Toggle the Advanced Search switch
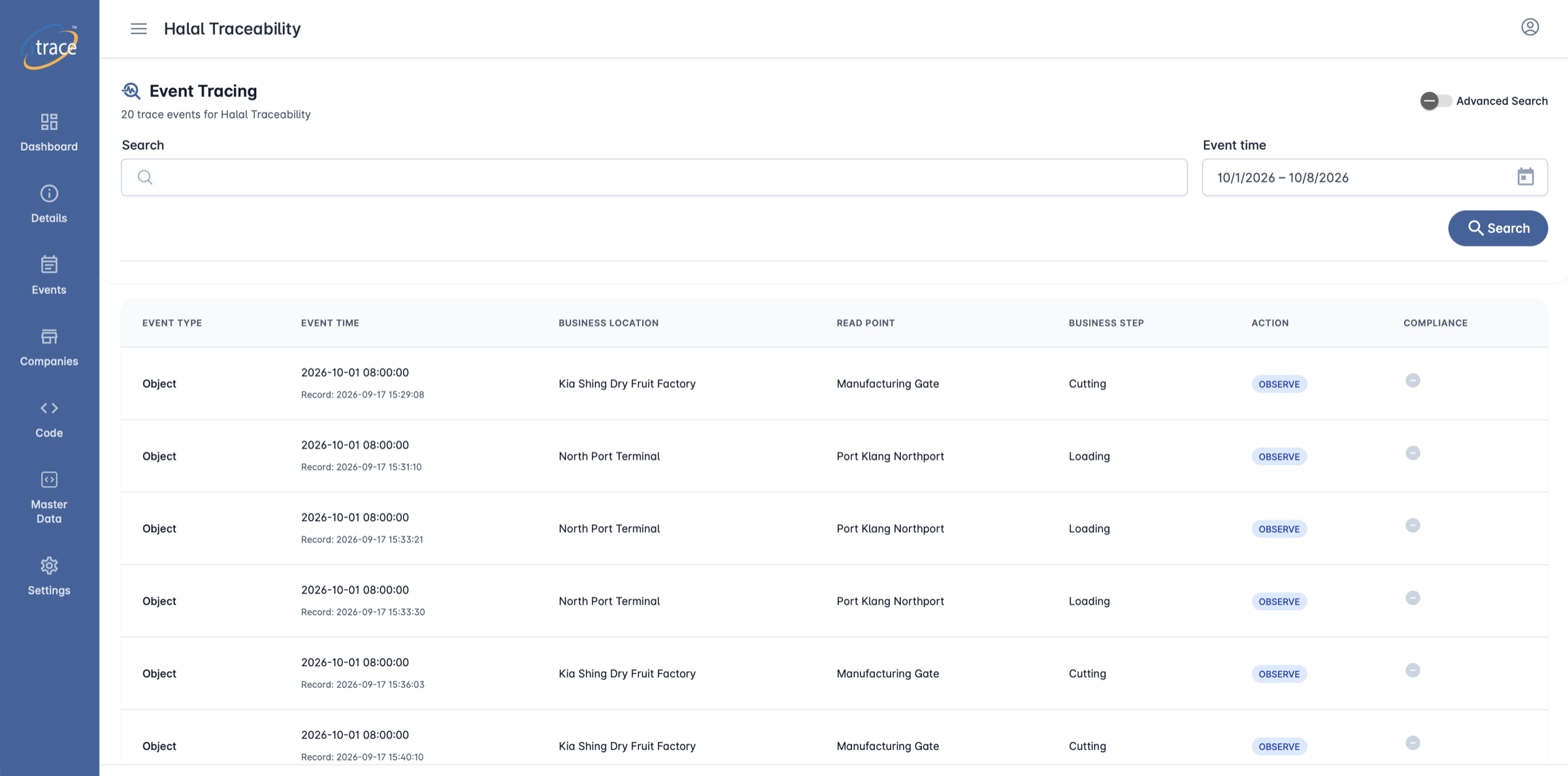Image resolution: width=1568 pixels, height=776 pixels. [x=1435, y=101]
